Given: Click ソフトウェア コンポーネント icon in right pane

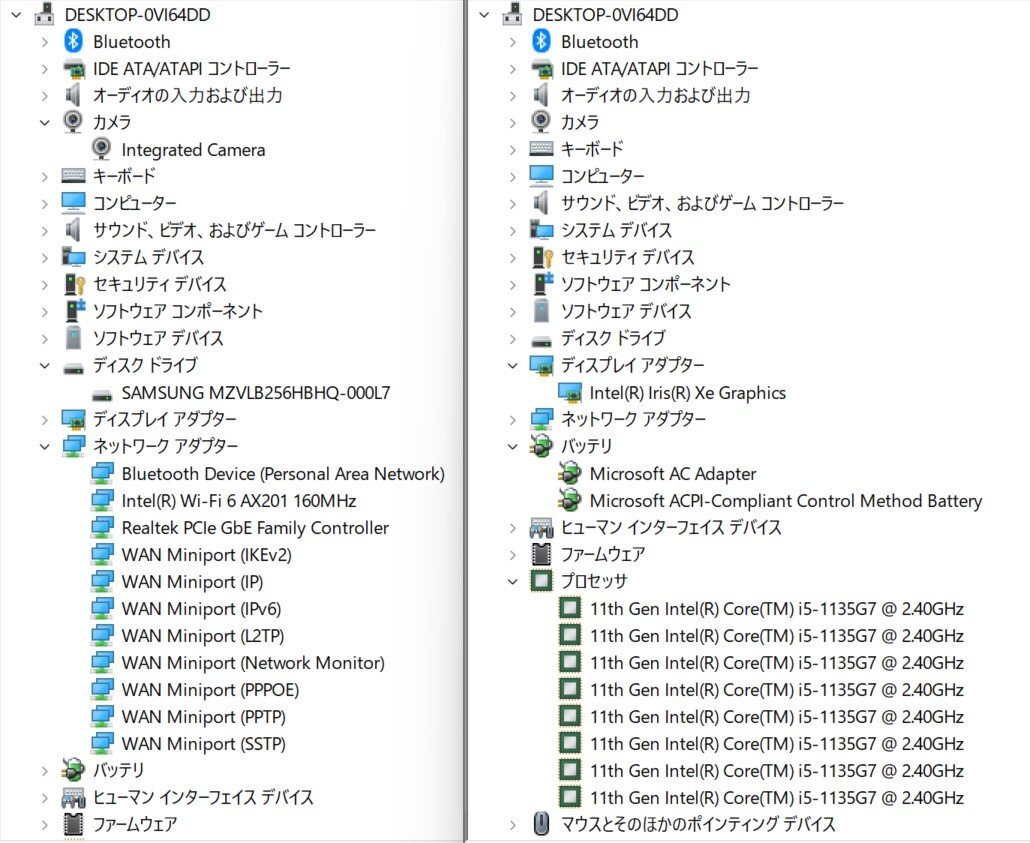Looking at the screenshot, I should [x=543, y=284].
